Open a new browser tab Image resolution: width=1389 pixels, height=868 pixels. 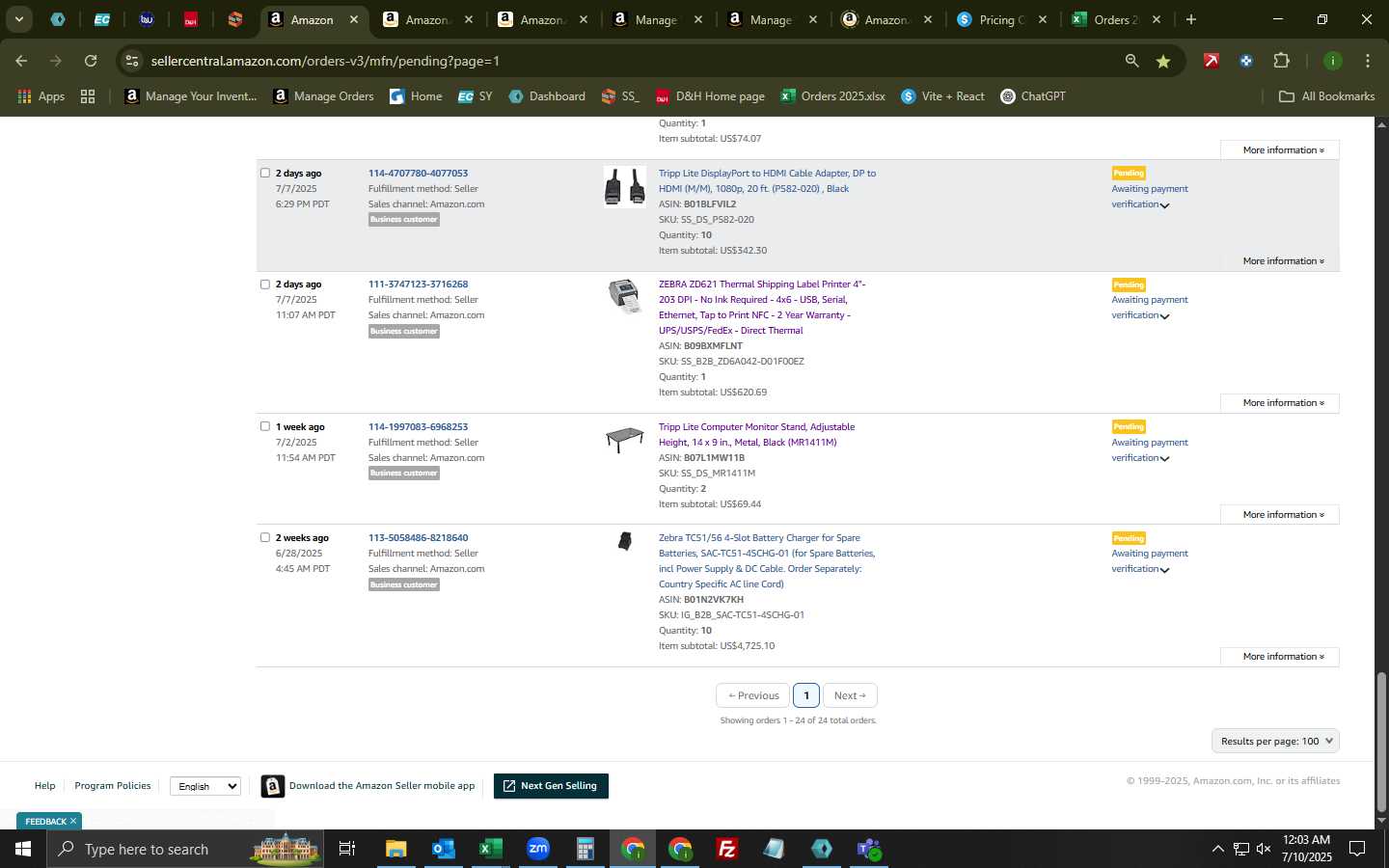coord(1191,19)
